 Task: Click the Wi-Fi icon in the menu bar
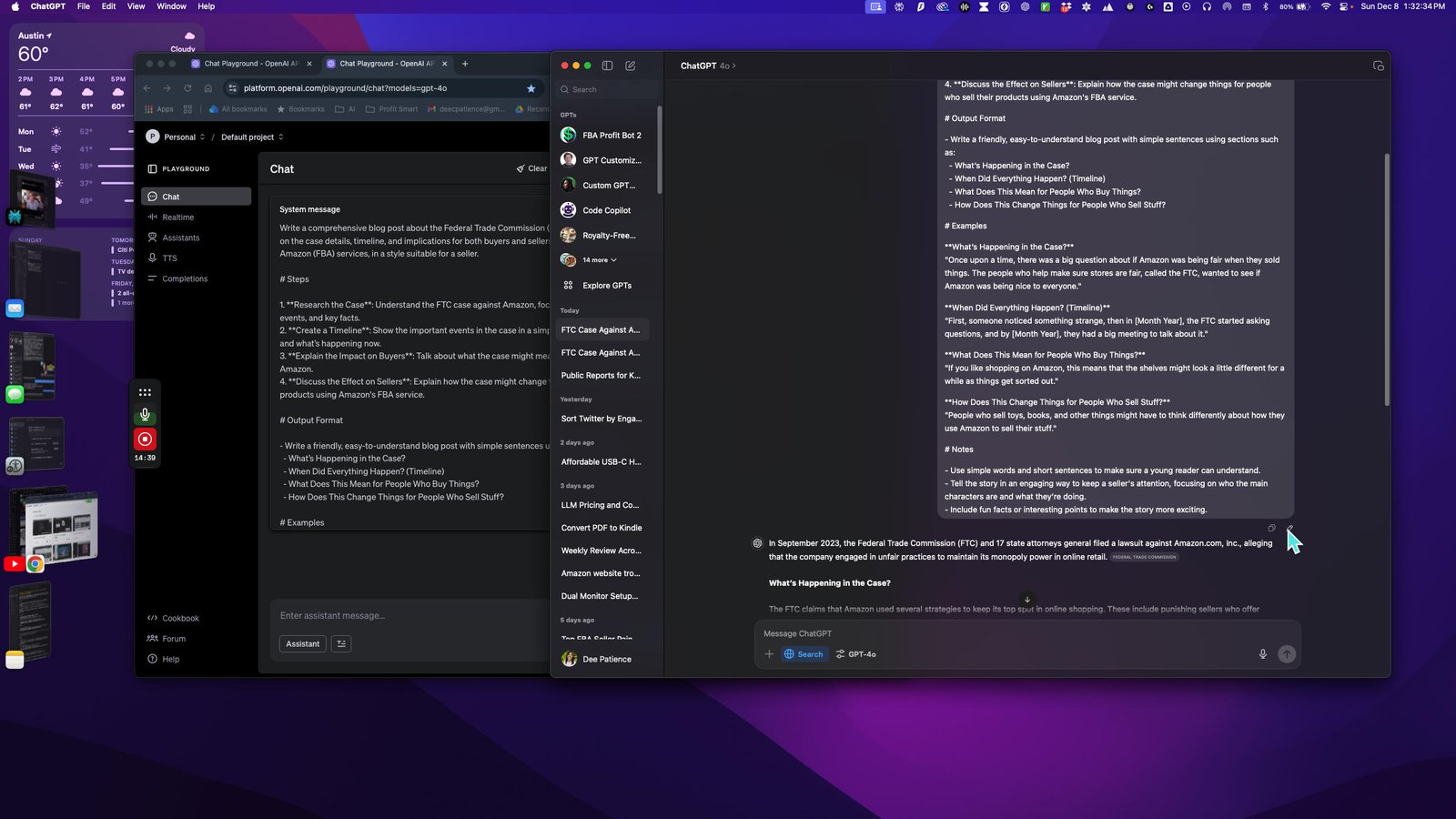tap(1326, 6)
